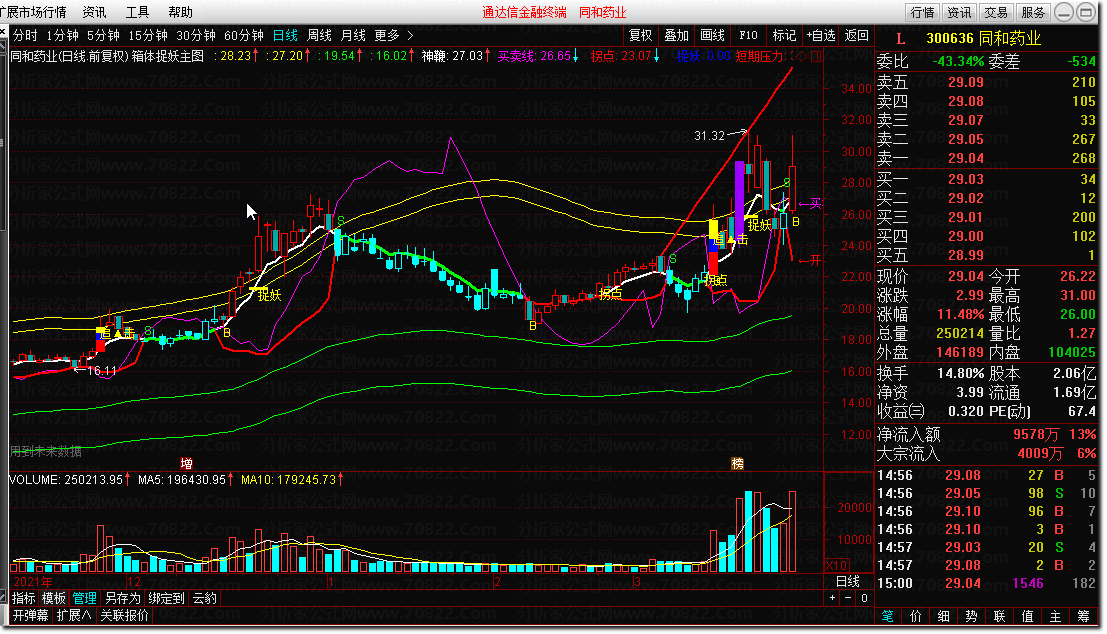The width and height of the screenshot is (1107, 634).
Task: Expand the 扩展∧ panel
Action: point(74,615)
